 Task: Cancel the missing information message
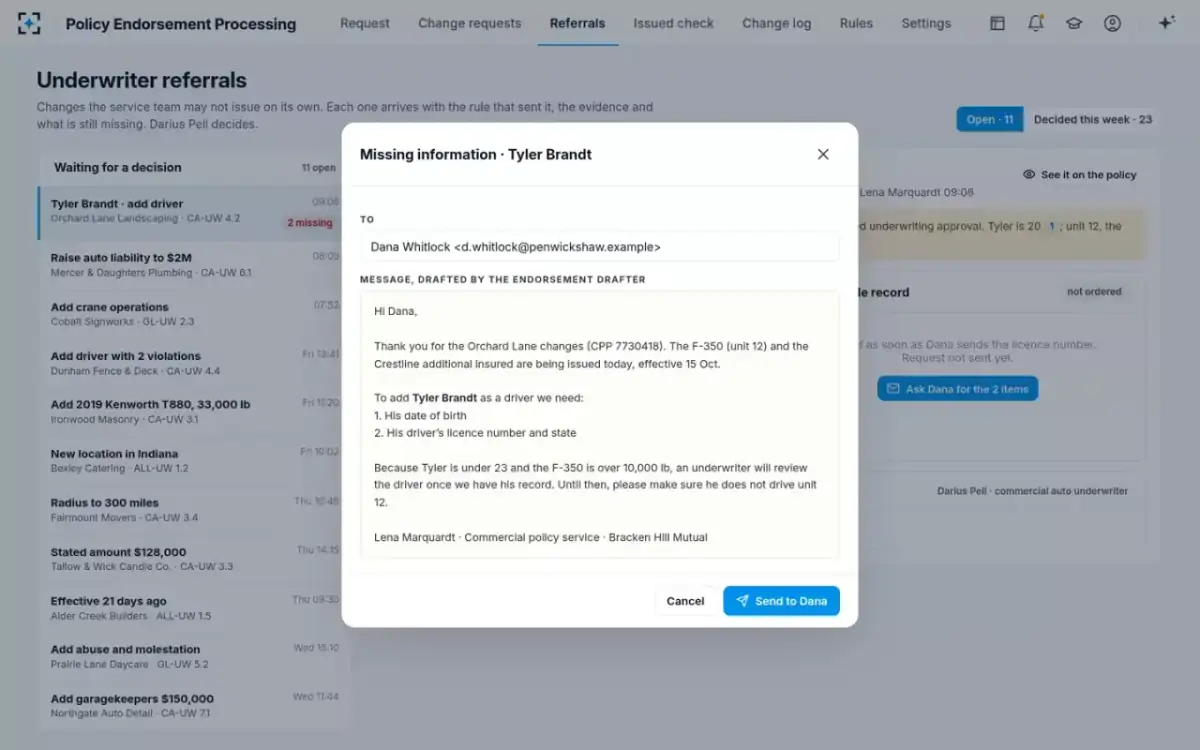click(x=685, y=601)
